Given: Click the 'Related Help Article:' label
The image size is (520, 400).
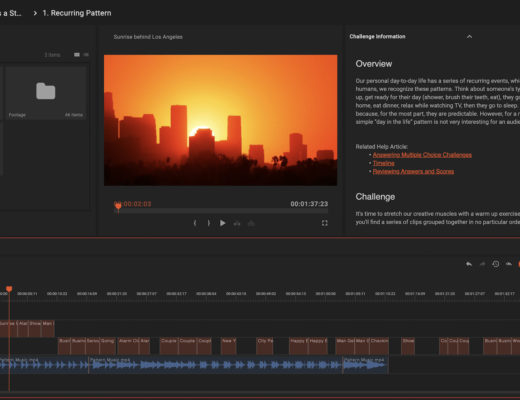Looking at the screenshot, I should tap(382, 147).
